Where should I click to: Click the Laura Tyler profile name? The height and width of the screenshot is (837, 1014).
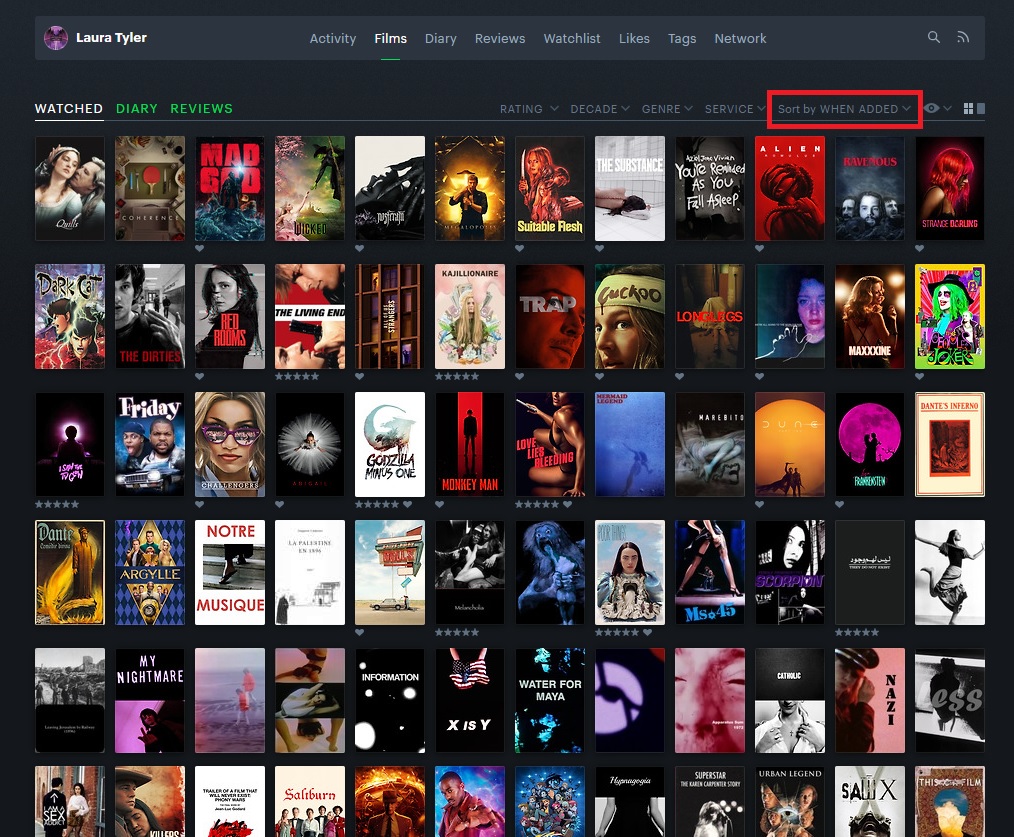point(111,38)
